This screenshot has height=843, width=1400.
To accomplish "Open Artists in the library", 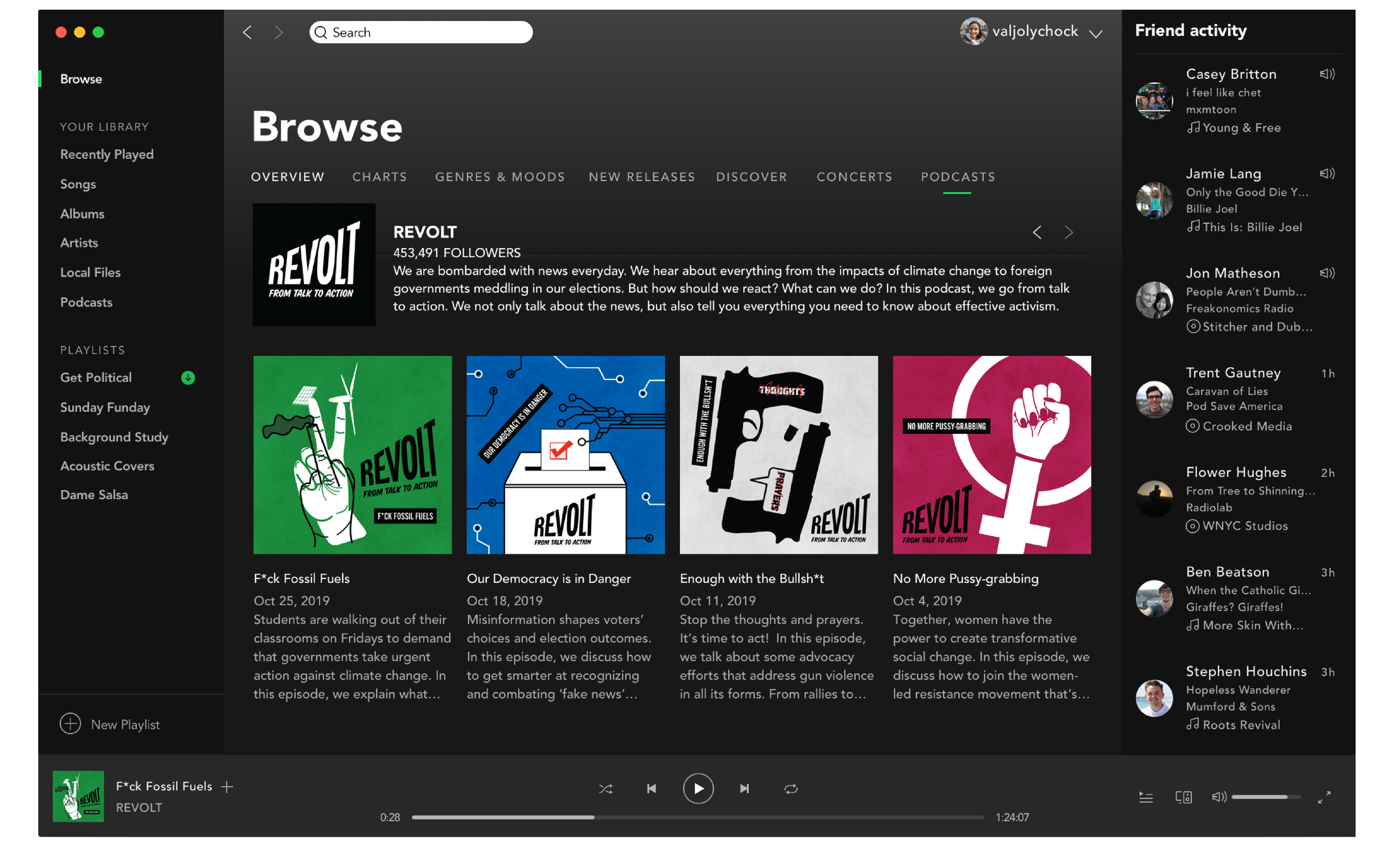I will pyautogui.click(x=79, y=243).
